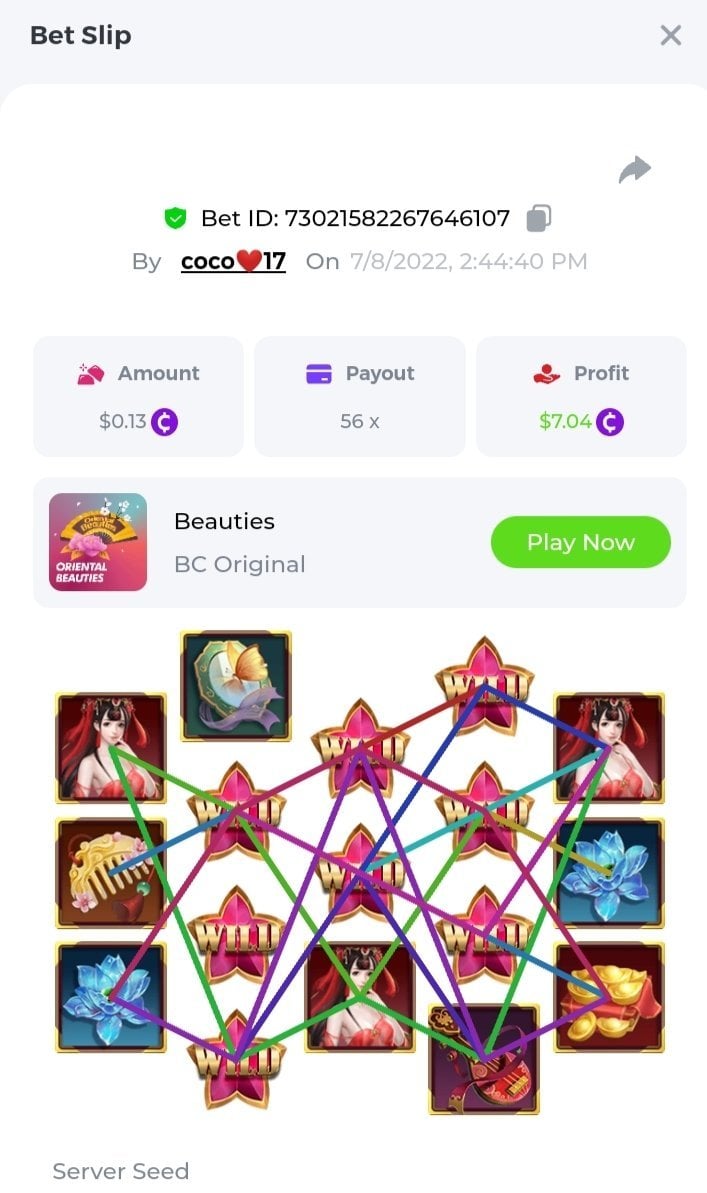Click the Bet ID number text

[x=396, y=218]
